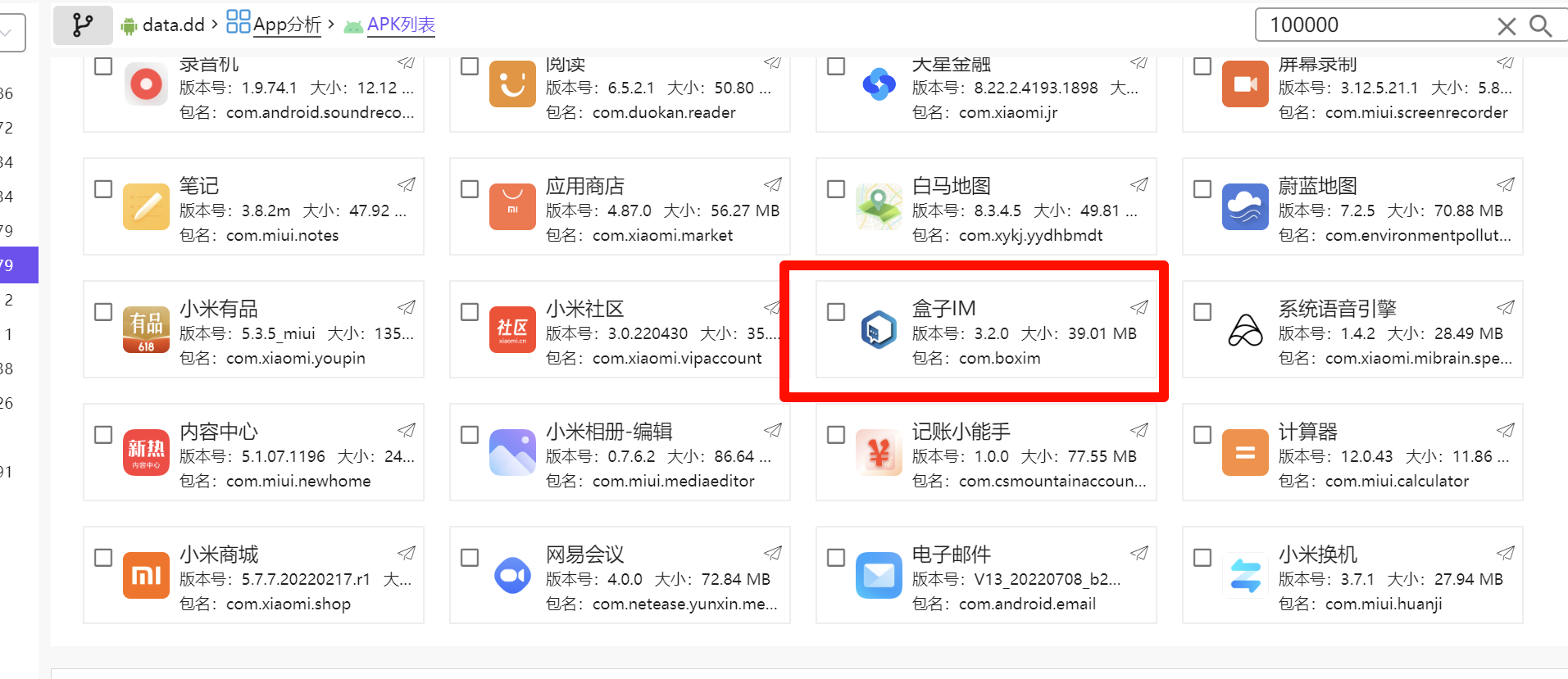Click the search magnifier icon

(1540, 25)
